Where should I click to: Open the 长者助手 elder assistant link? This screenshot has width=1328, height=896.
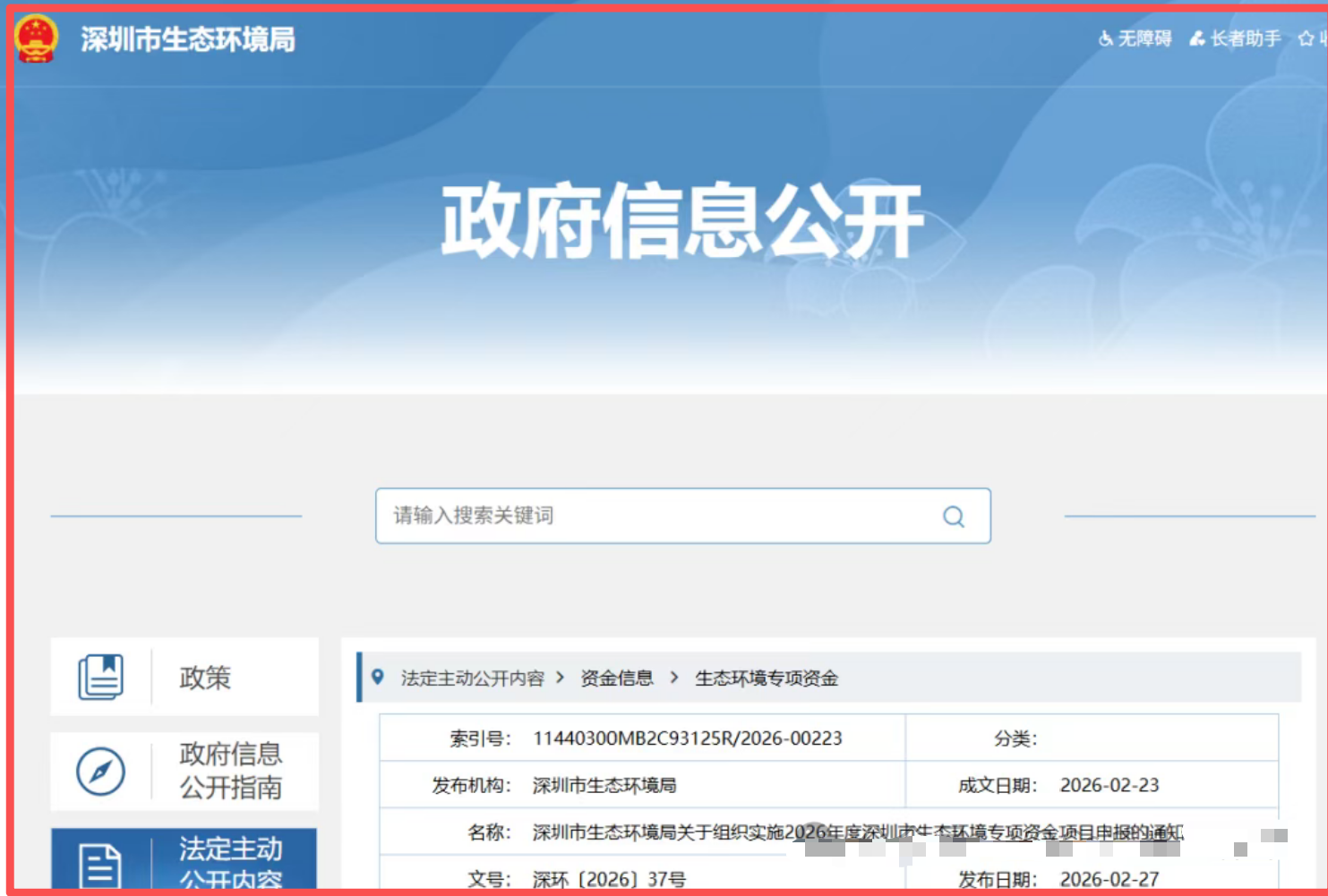(1236, 38)
